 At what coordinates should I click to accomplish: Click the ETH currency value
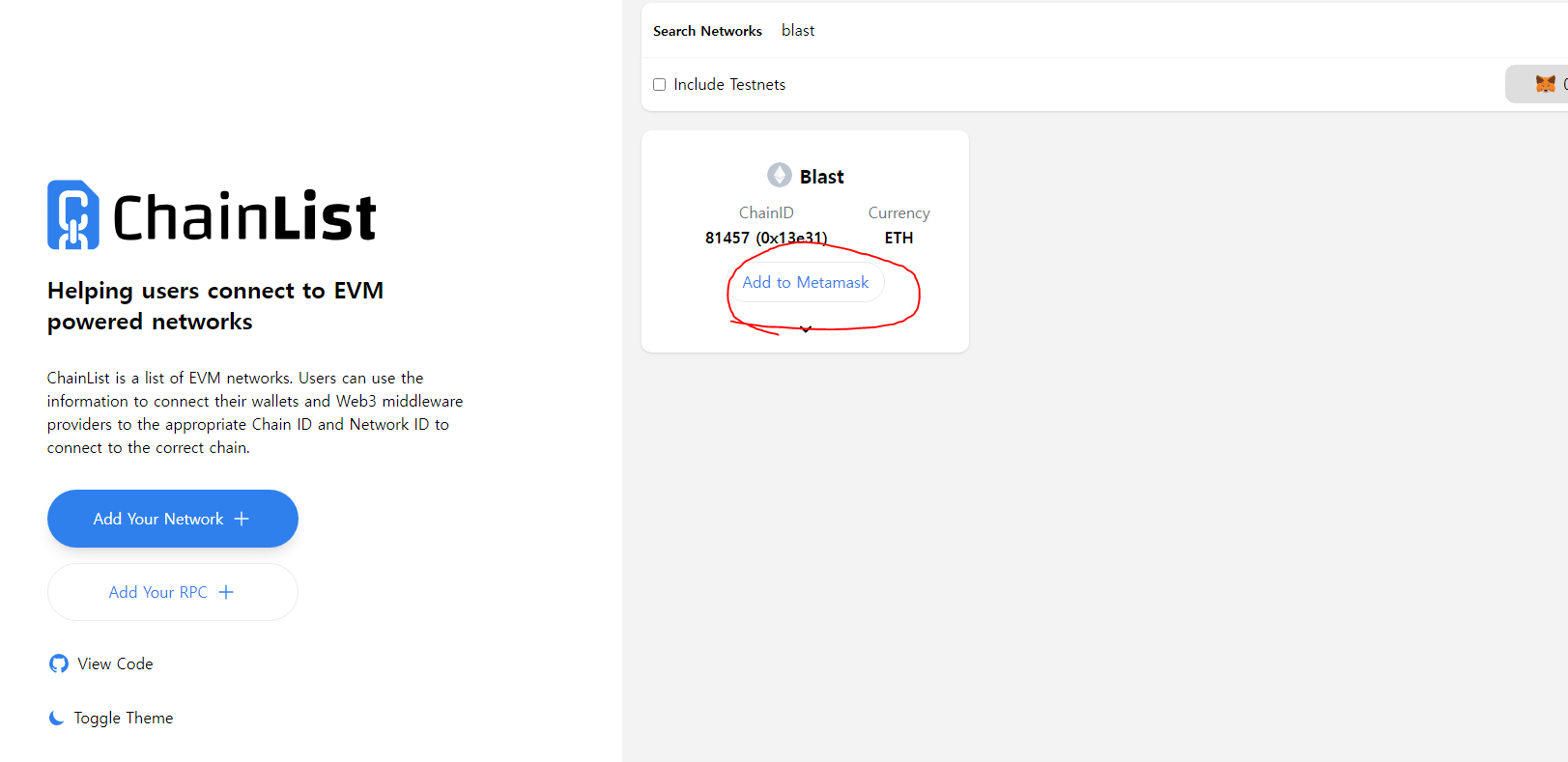click(x=898, y=238)
